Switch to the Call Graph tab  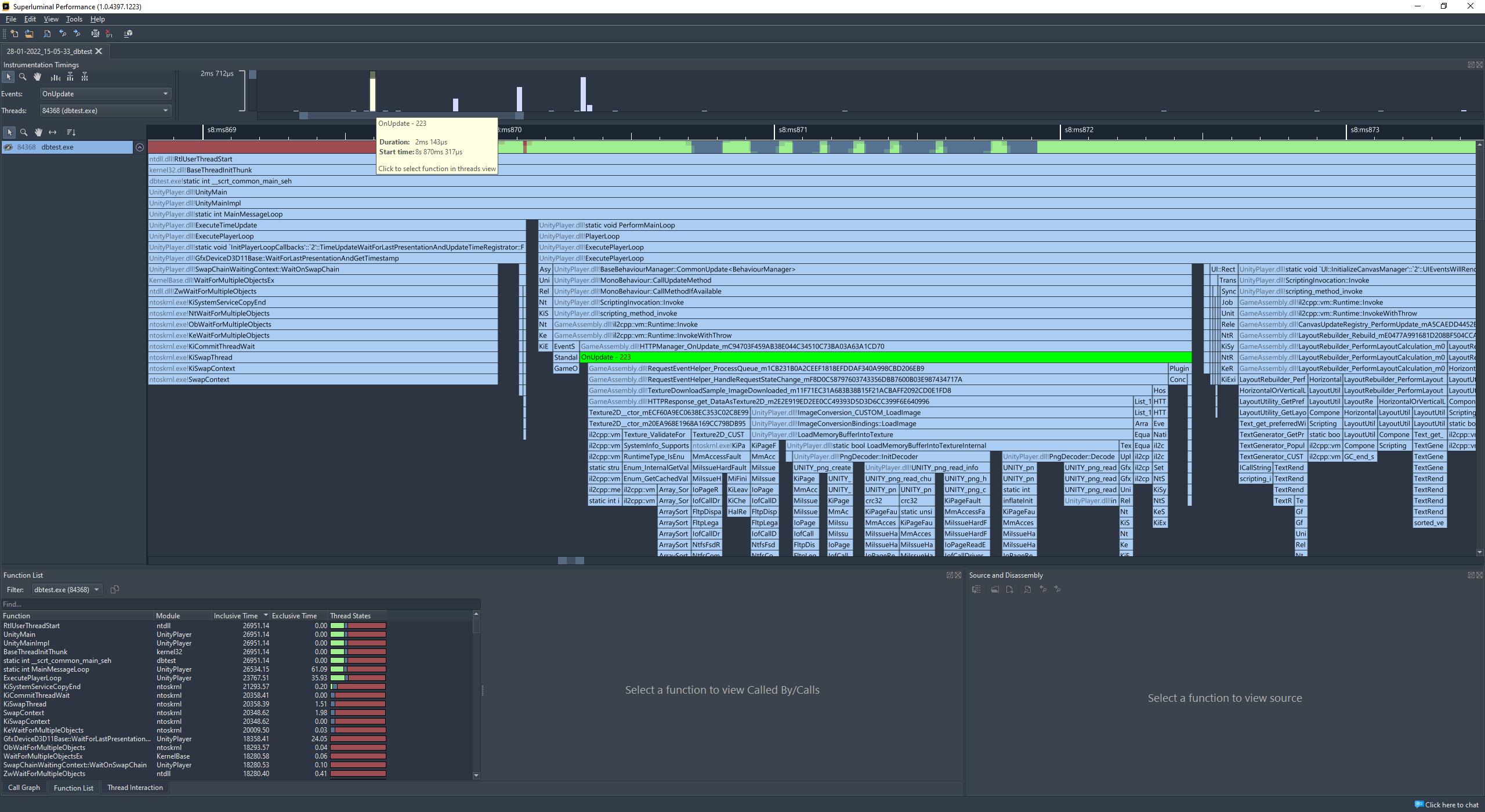[24, 788]
